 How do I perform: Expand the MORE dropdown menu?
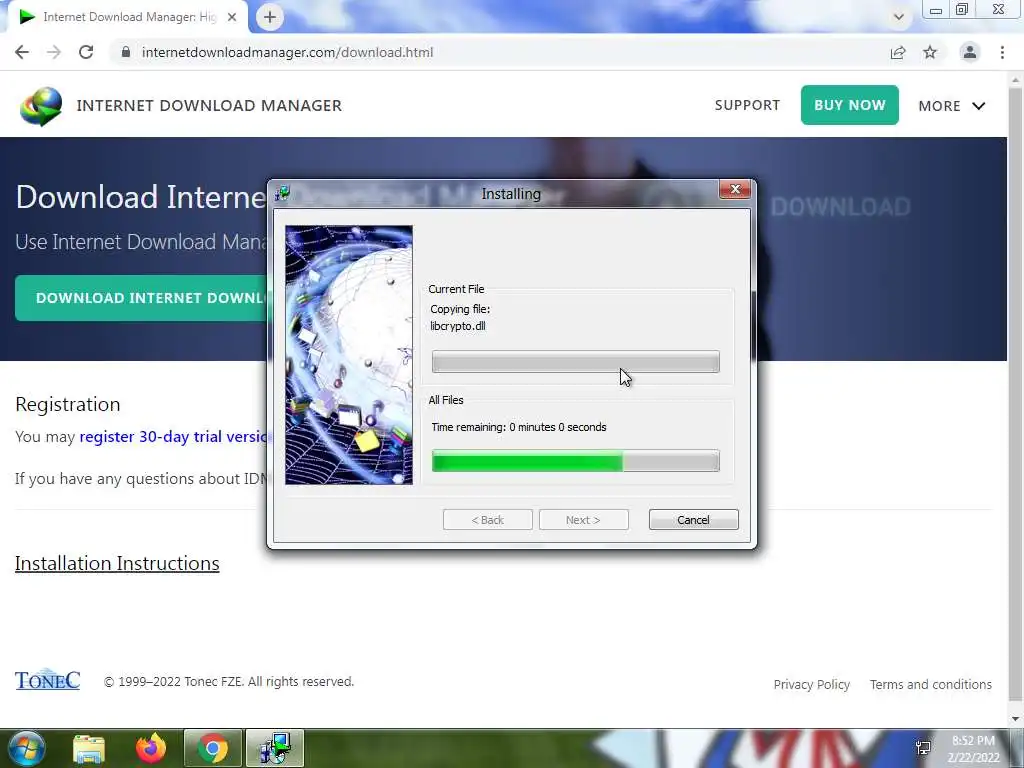click(952, 106)
